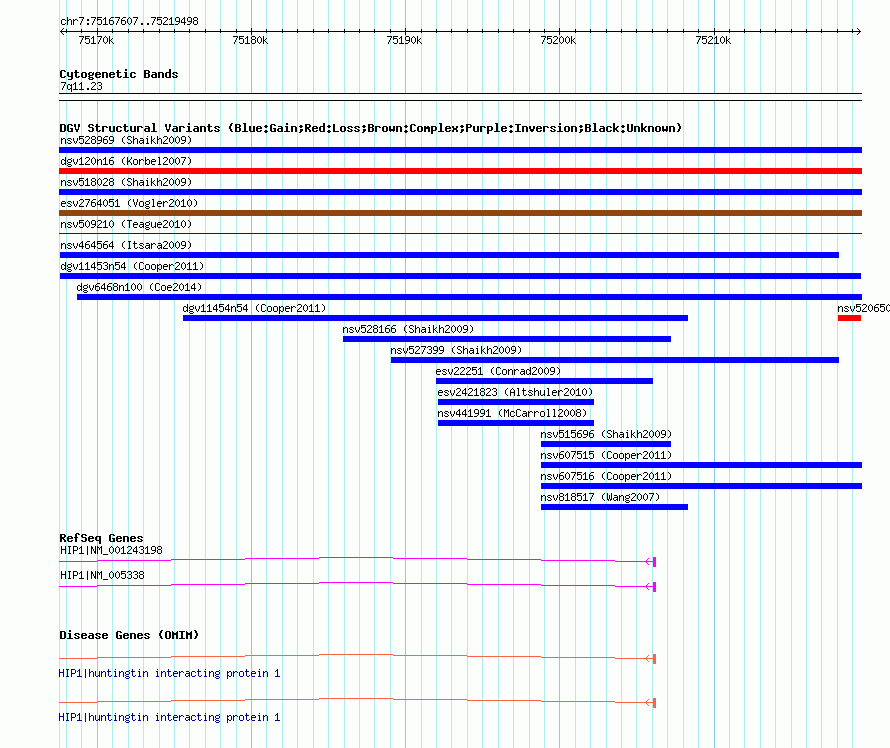Click the dgv6468n100 (Coe2014) label

click(139, 287)
